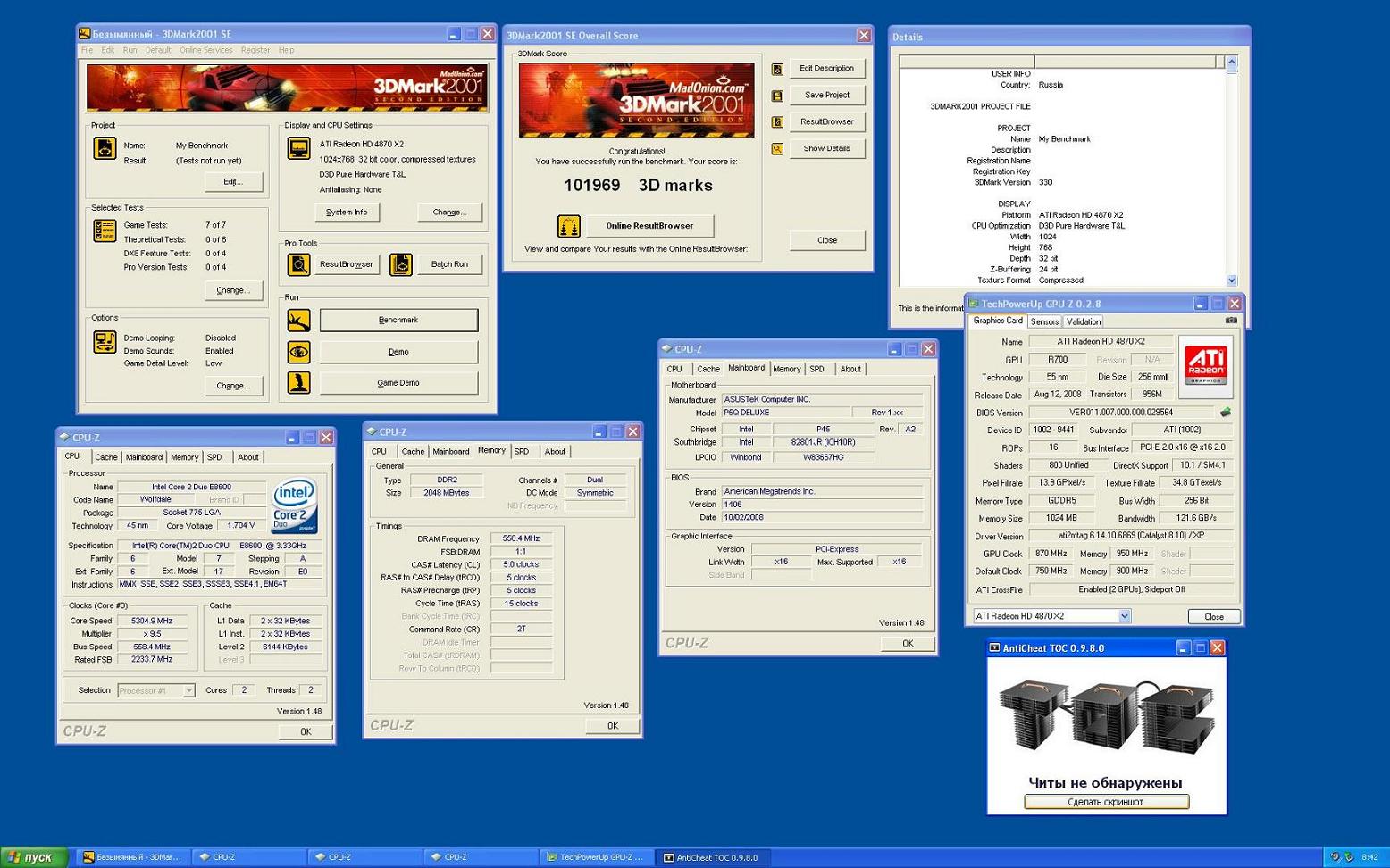Click Change button under Options section
The width and height of the screenshot is (1390, 868).
pyautogui.click(x=233, y=386)
